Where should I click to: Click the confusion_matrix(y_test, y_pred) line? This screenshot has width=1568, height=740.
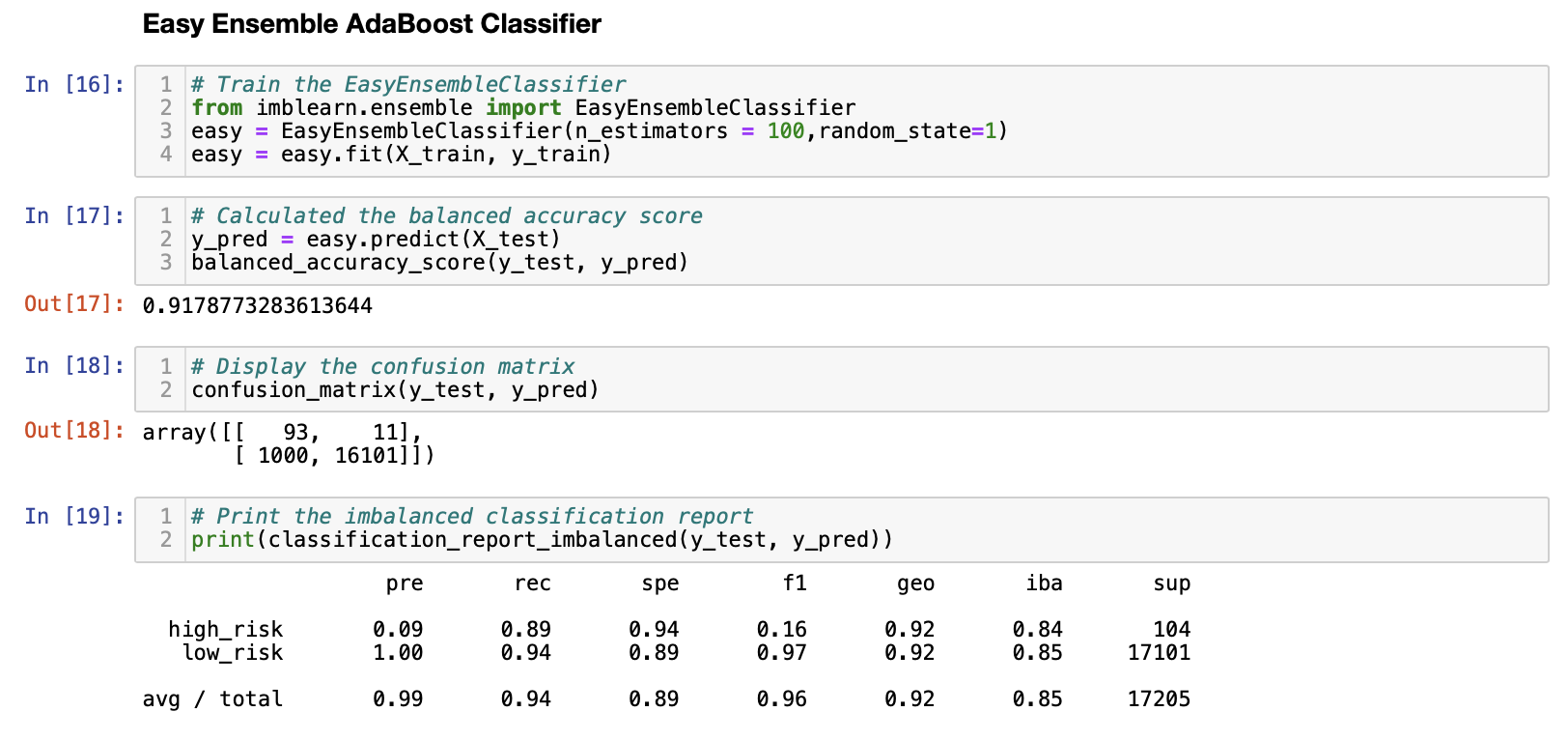point(395,389)
